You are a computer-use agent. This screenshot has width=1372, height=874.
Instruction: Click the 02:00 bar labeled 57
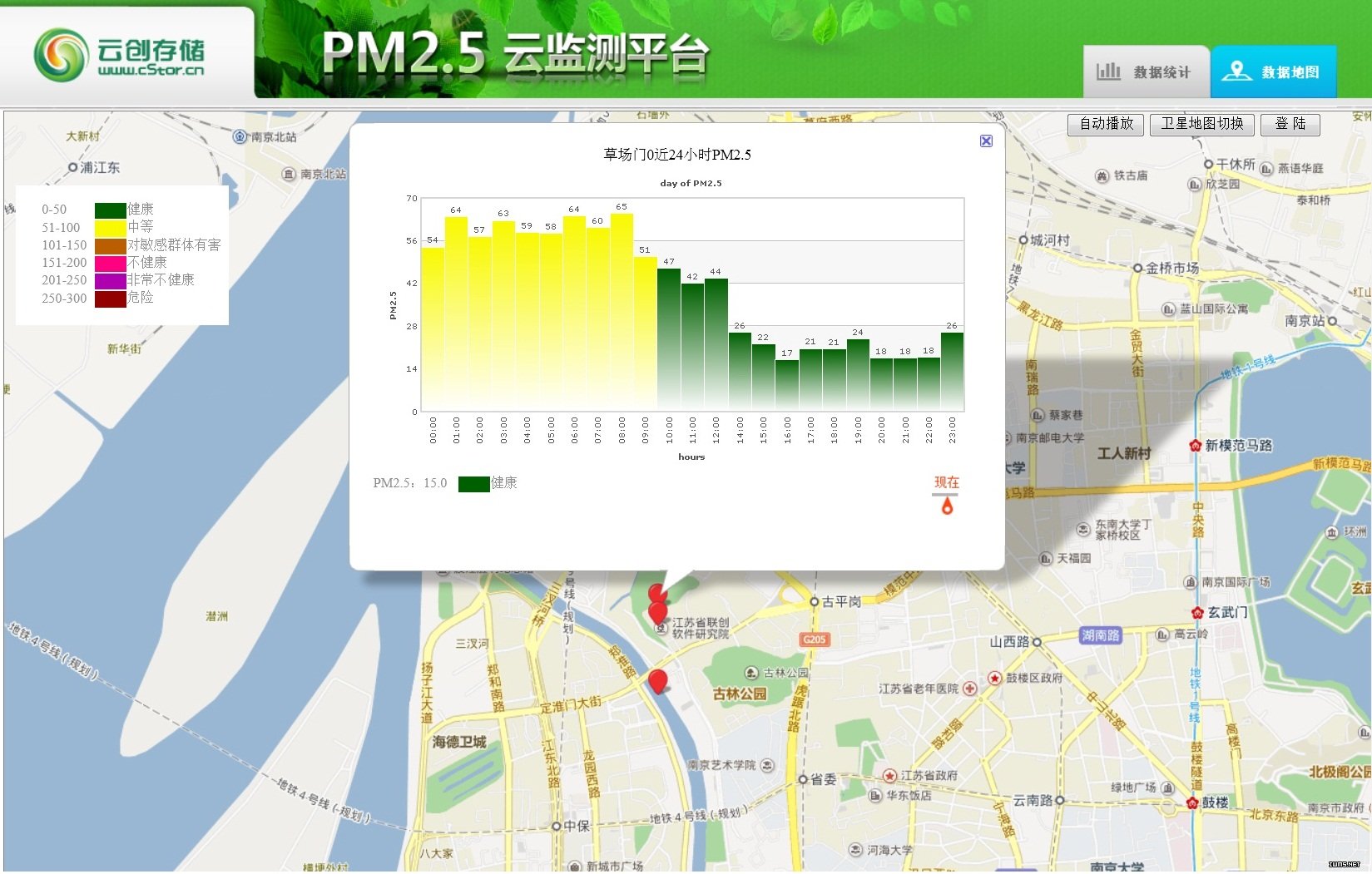tap(479, 324)
